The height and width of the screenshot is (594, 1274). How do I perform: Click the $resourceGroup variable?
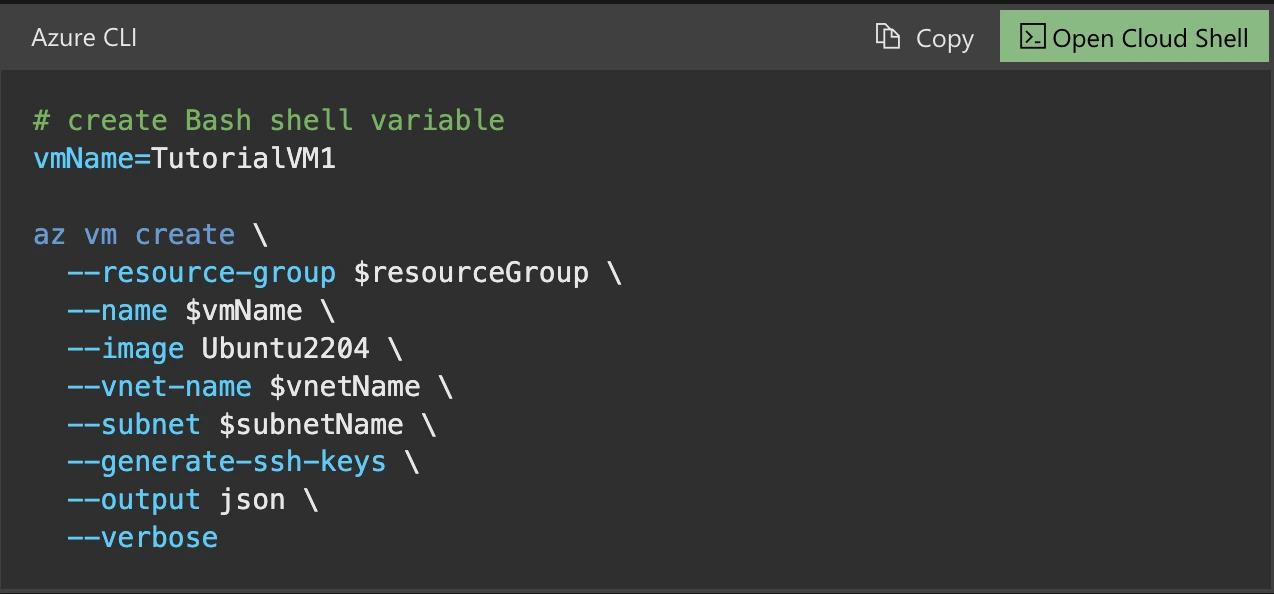[470, 272]
